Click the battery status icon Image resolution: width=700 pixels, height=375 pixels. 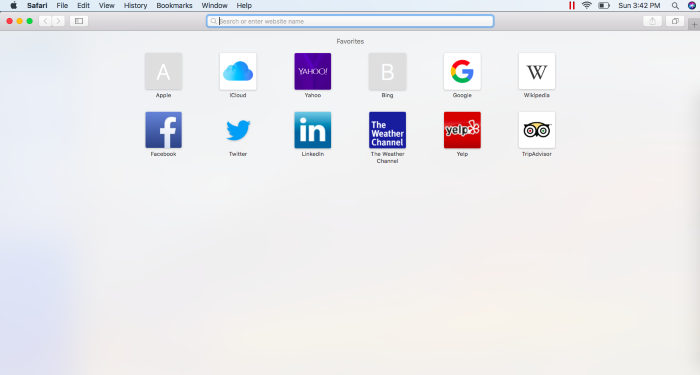pyautogui.click(x=604, y=5)
